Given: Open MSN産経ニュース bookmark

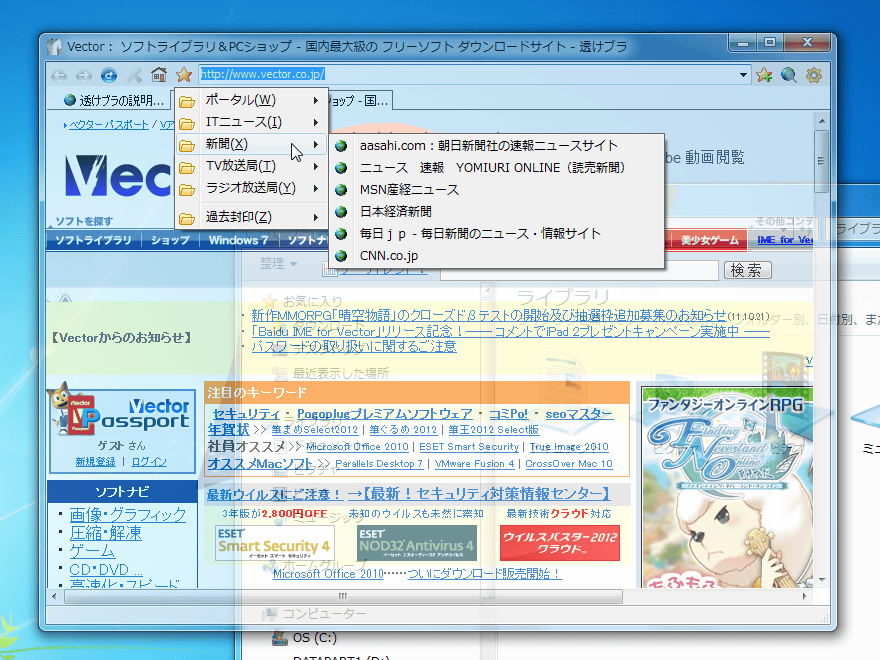Looking at the screenshot, I should 496,190.
